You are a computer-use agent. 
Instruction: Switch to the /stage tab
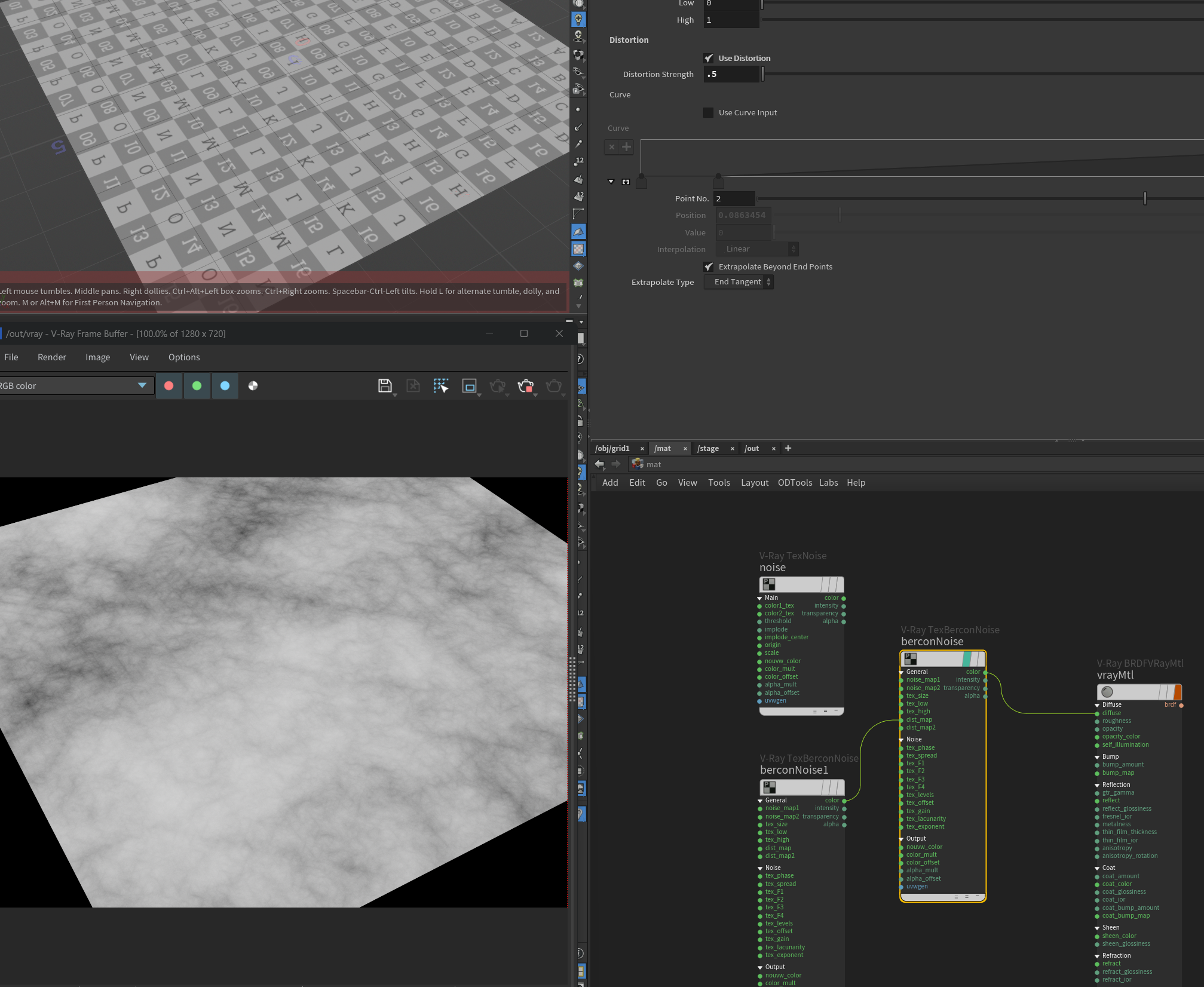click(x=708, y=449)
